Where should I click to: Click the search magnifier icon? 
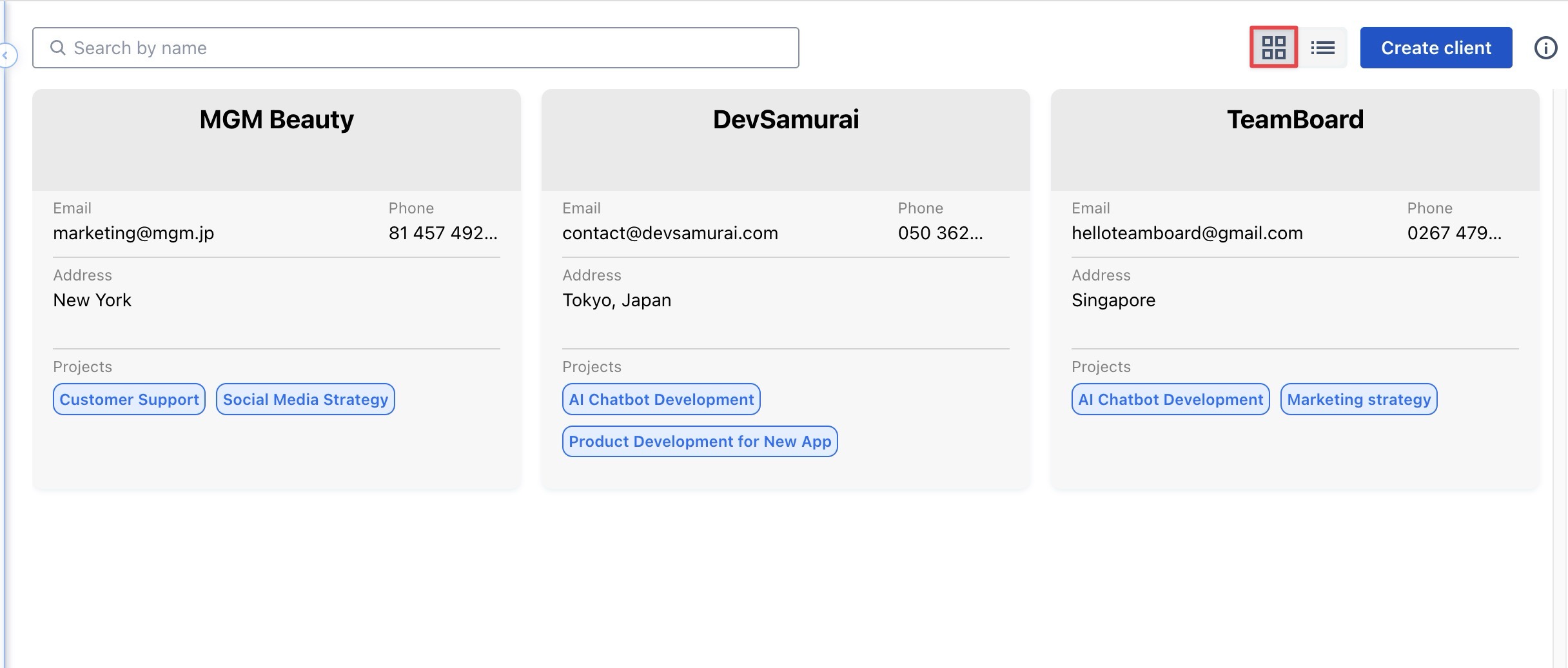click(x=57, y=48)
